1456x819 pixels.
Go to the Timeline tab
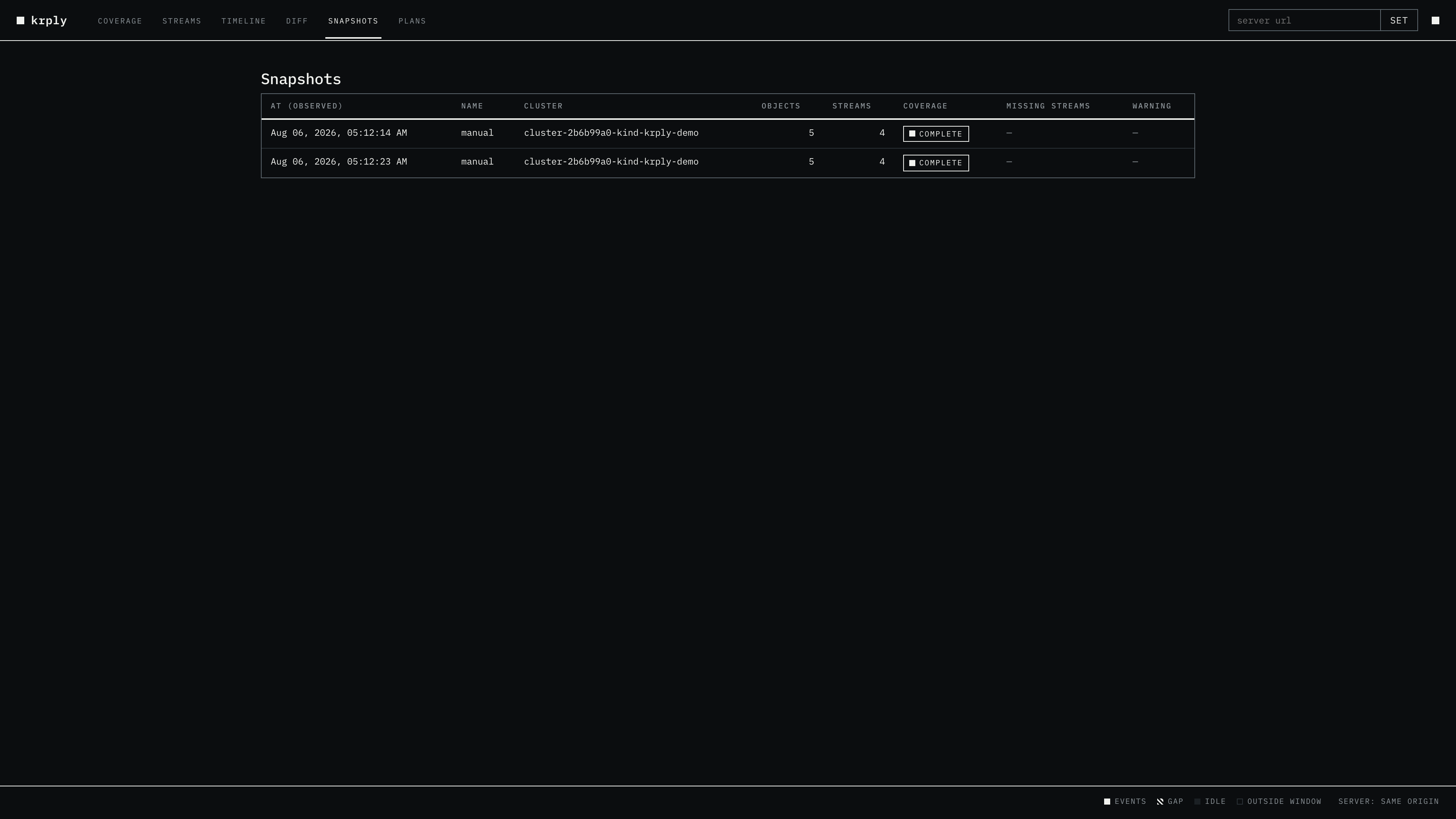[x=243, y=21]
